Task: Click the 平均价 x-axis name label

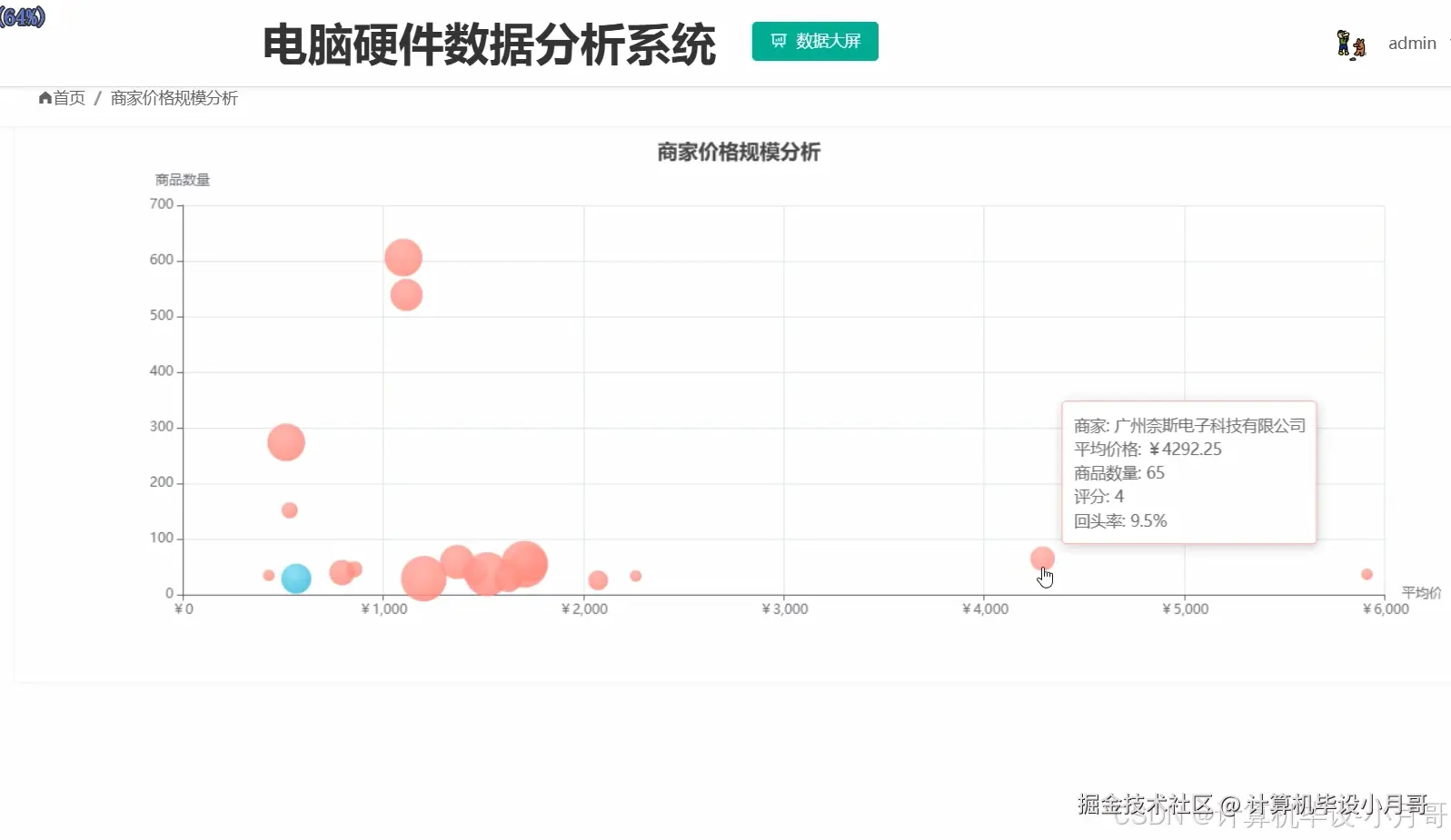Action: [x=1422, y=593]
